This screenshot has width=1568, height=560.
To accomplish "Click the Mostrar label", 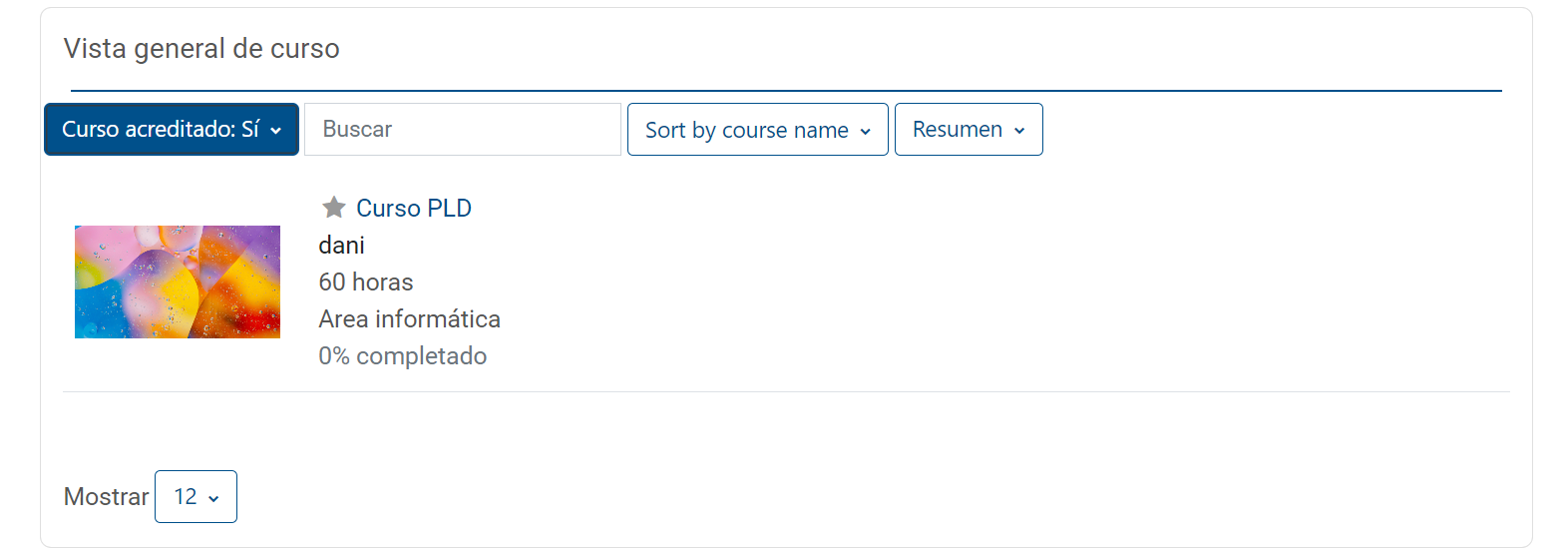I will 106,497.
